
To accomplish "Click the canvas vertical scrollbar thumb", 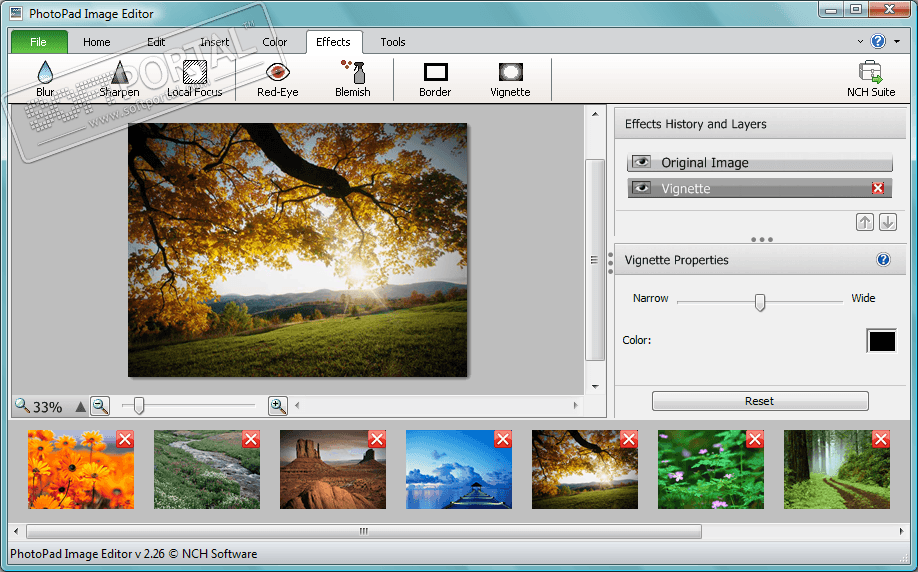I will pyautogui.click(x=594, y=259).
